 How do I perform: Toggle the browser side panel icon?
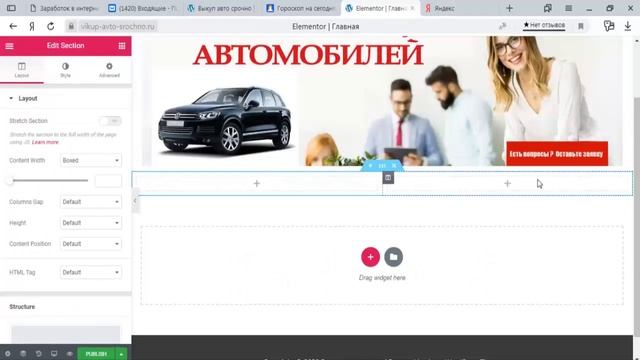tap(11, 8)
